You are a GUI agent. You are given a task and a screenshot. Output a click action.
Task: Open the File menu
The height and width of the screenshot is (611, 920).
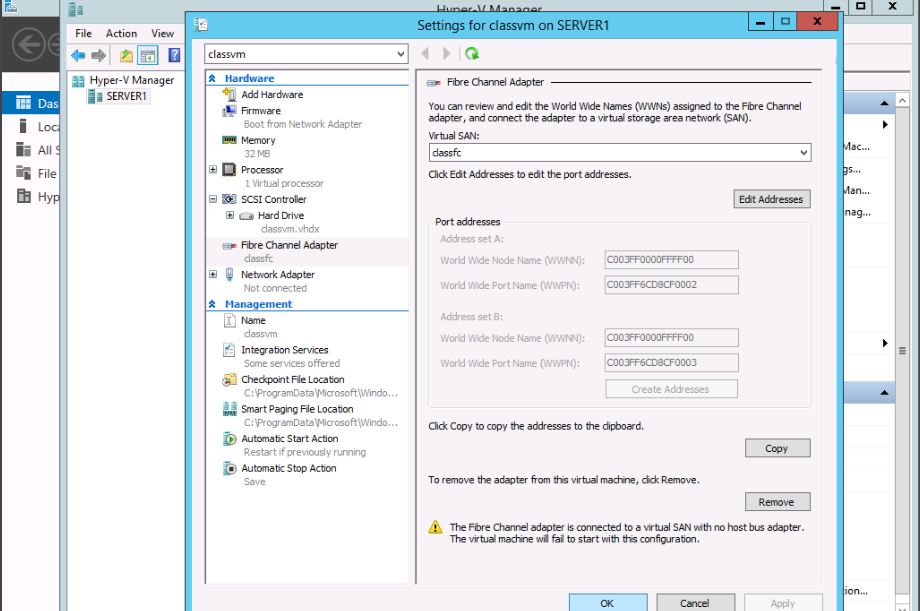83,33
